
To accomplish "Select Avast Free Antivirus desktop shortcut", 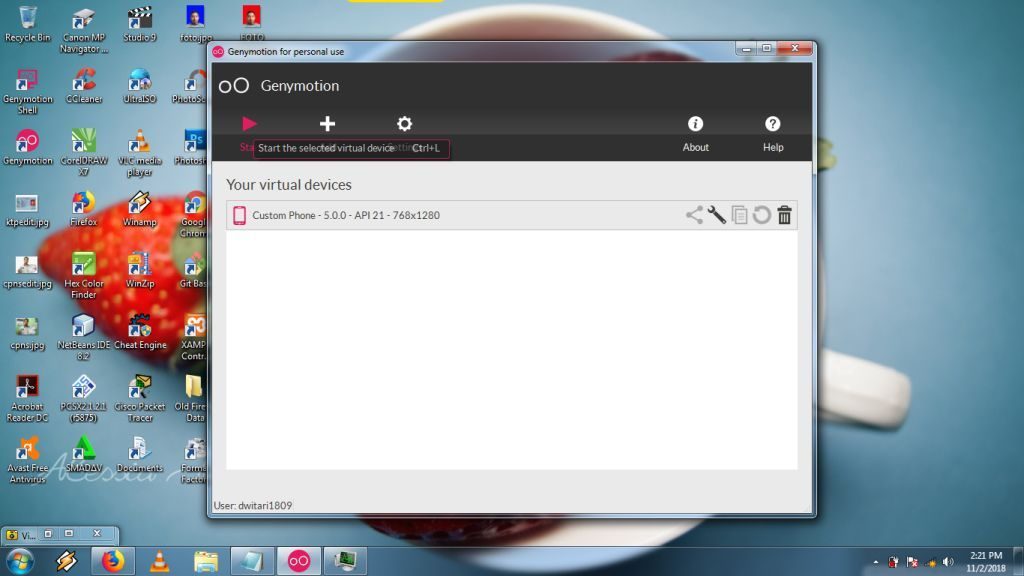I will [x=27, y=460].
